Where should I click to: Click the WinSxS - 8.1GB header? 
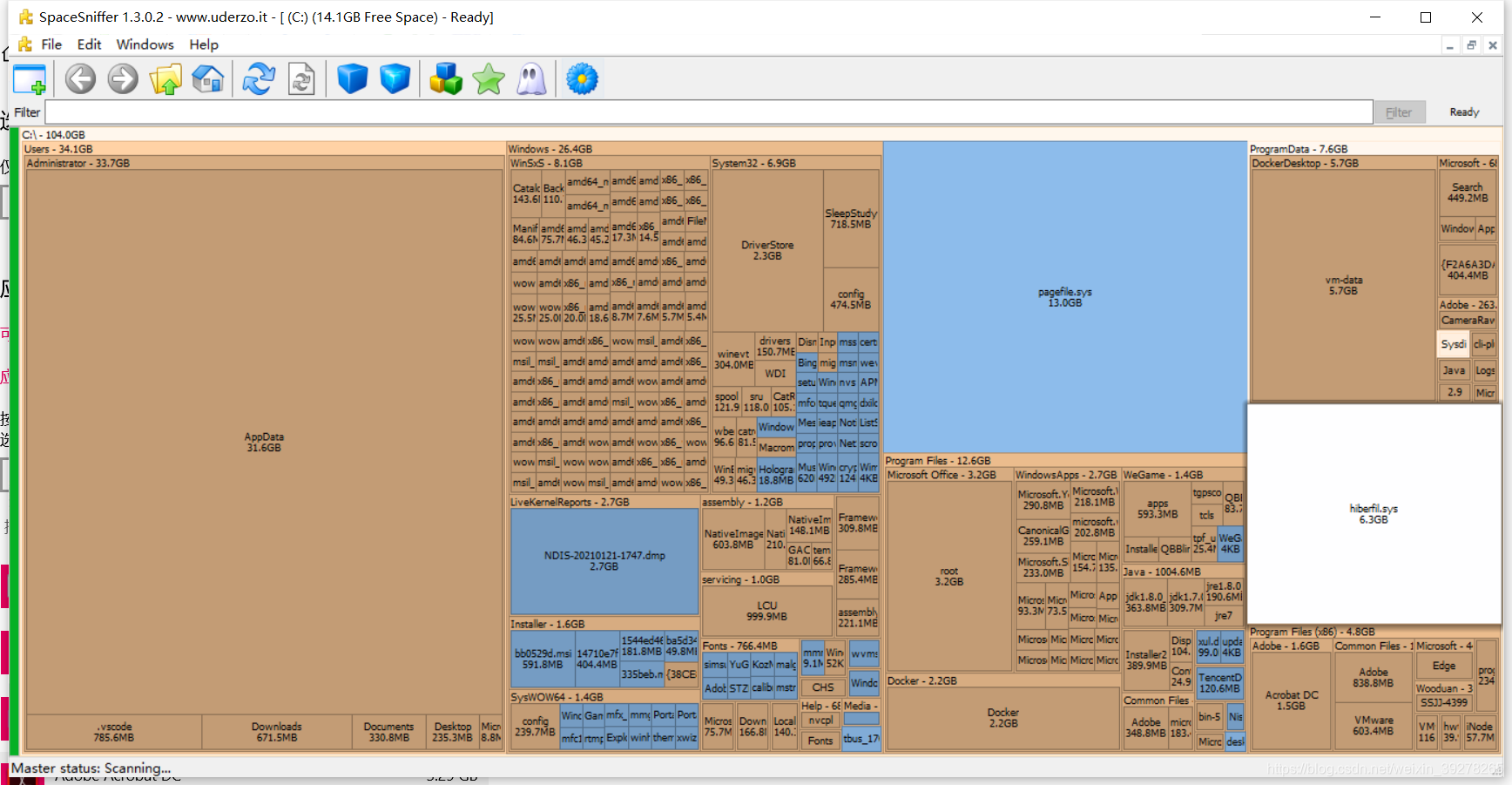547,163
